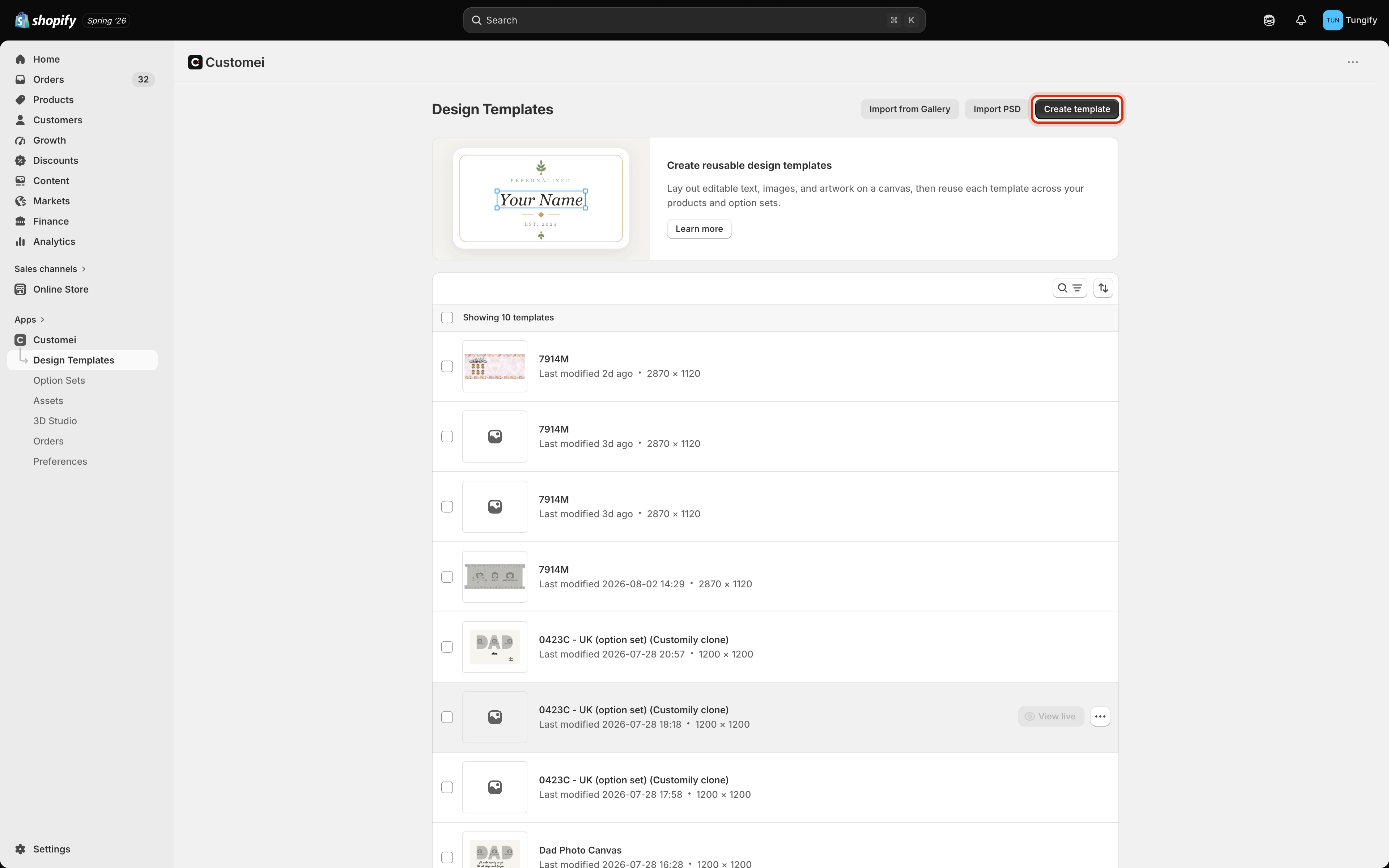Click View live on the 18:18 template
This screenshot has height=868, width=1389.
(1051, 716)
